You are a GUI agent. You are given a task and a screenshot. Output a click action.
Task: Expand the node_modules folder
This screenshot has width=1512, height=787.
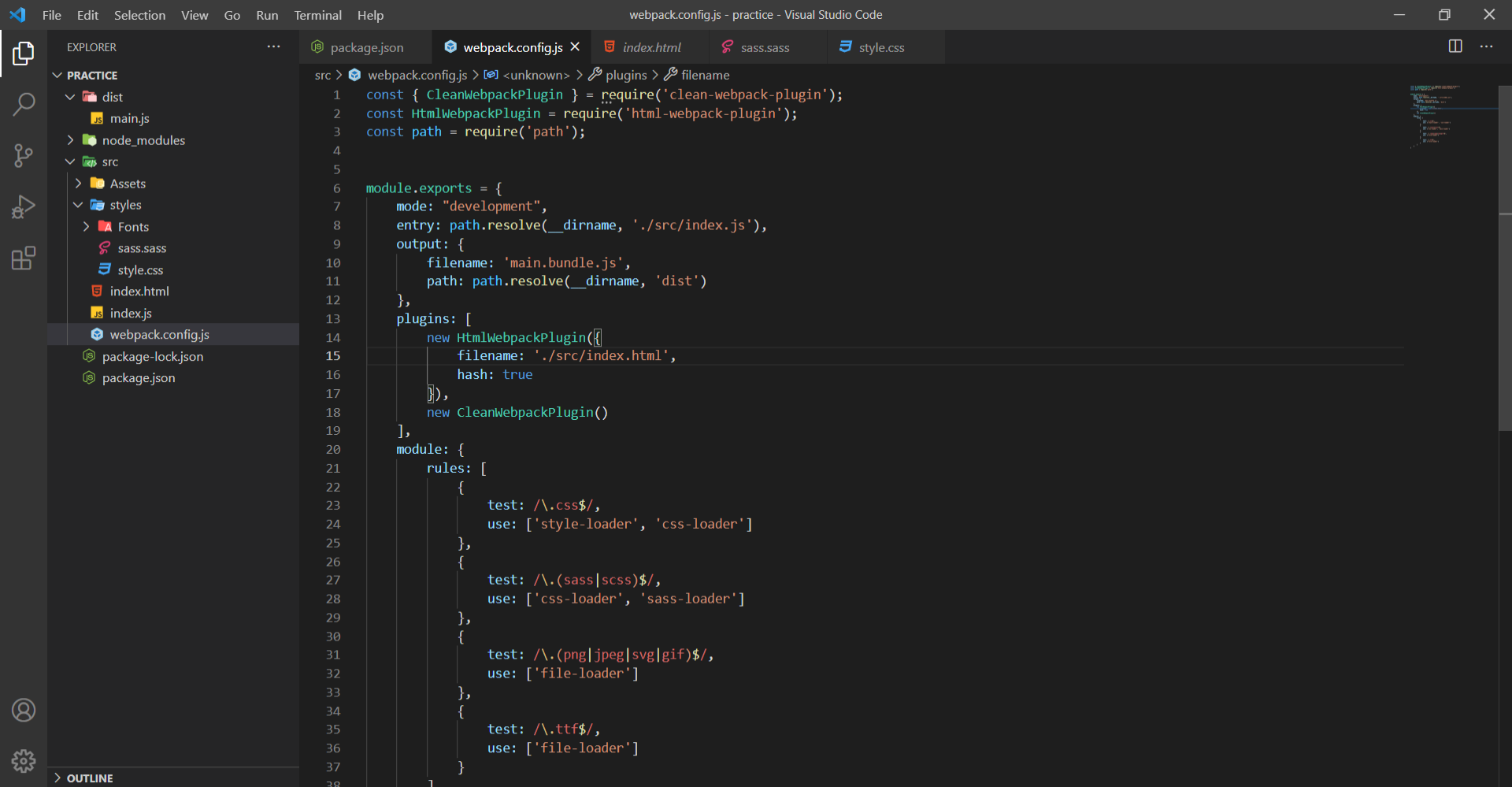click(x=173, y=140)
